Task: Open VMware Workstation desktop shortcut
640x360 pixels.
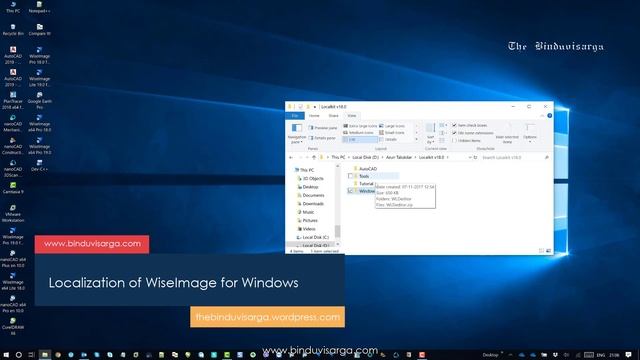Action: (13, 213)
